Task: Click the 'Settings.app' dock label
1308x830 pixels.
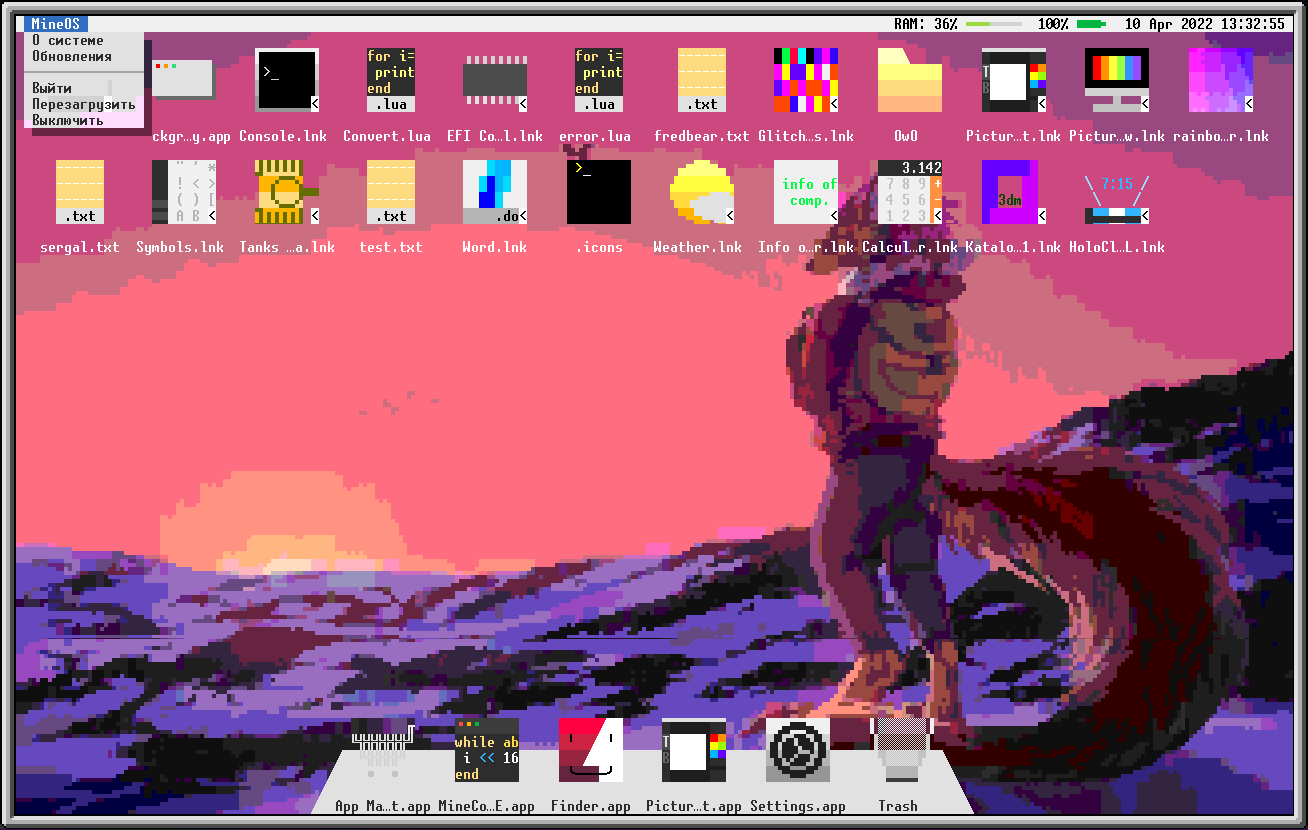Action: (798, 806)
